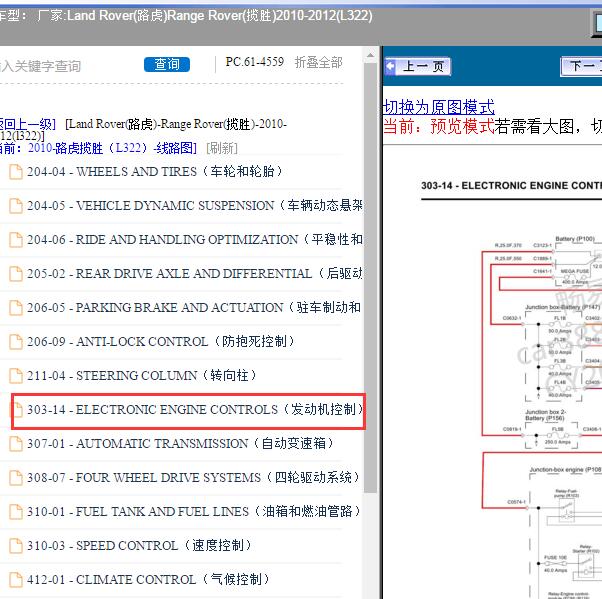
Task: Open the 303-14 Electronic Engine Controls page icon
Action: [x=17, y=410]
